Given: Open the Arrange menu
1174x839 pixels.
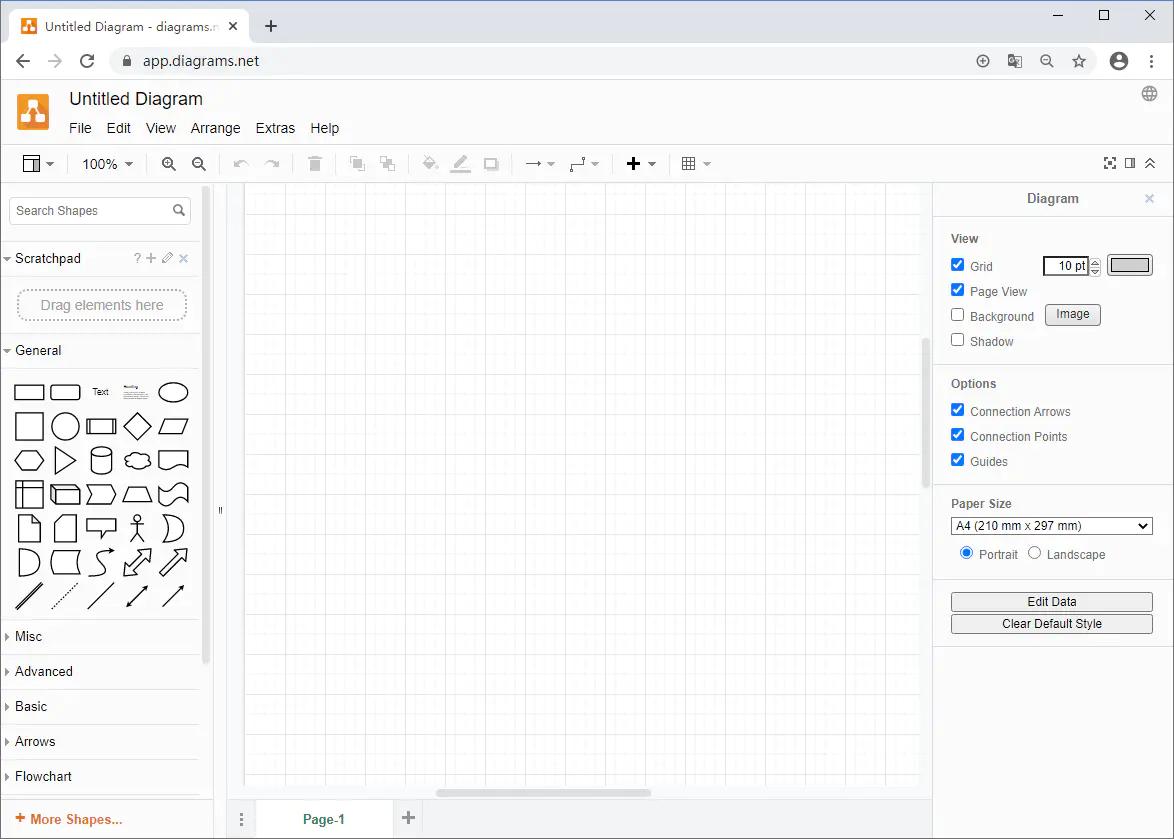Looking at the screenshot, I should [215, 128].
